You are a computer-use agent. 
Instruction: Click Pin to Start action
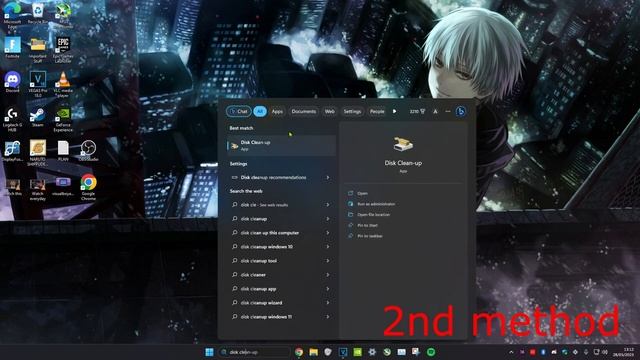click(367, 225)
